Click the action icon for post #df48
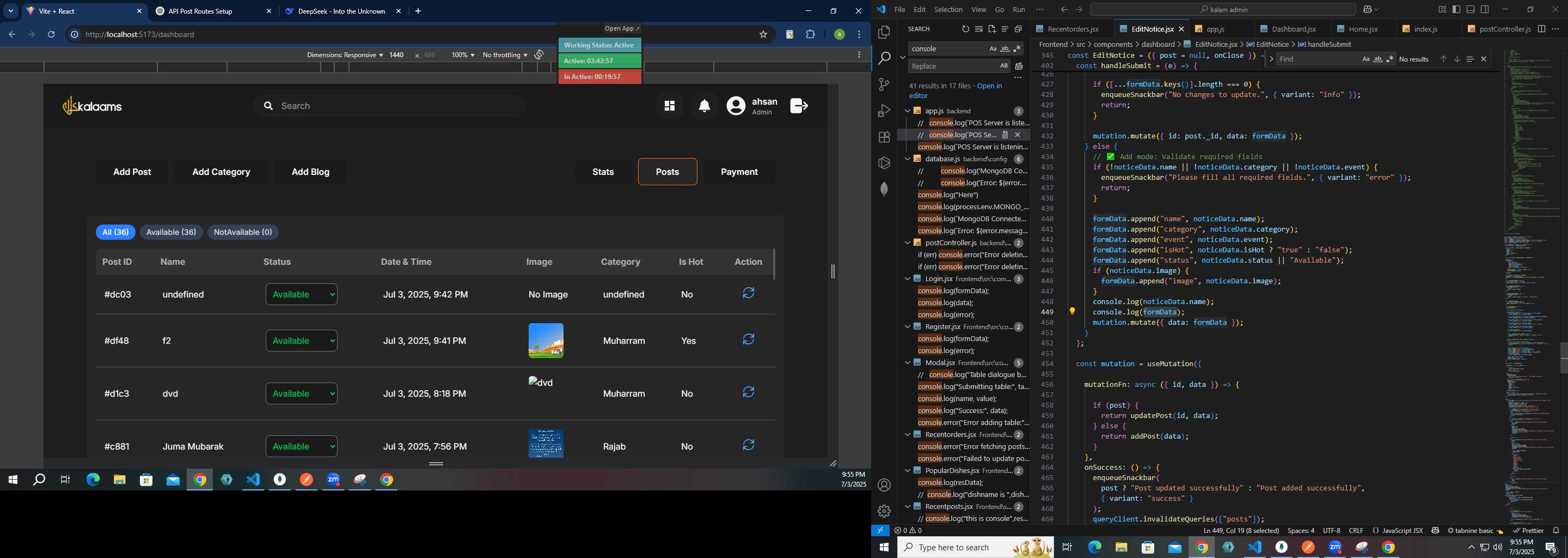1568x558 pixels. point(748,339)
